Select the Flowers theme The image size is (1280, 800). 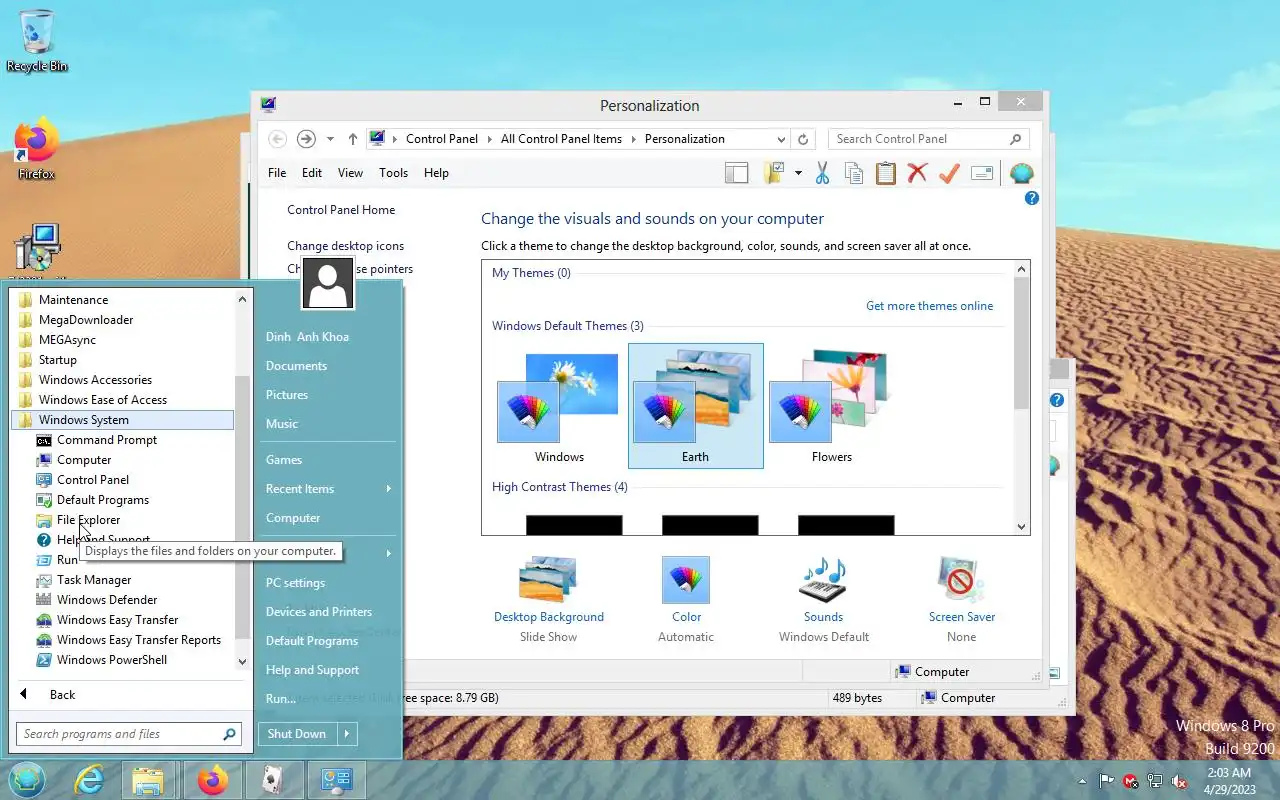click(x=832, y=406)
